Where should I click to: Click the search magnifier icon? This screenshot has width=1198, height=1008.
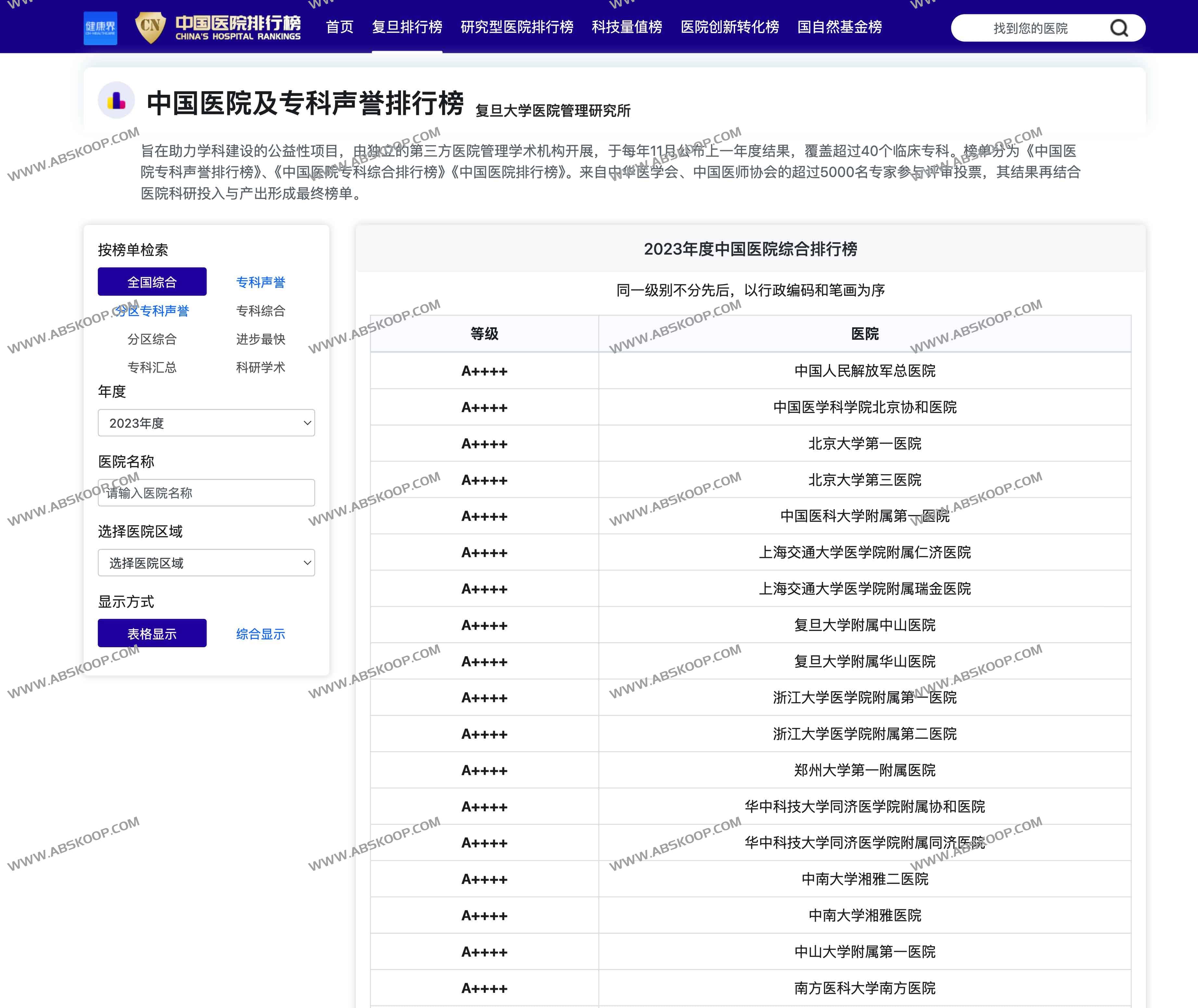(1118, 28)
